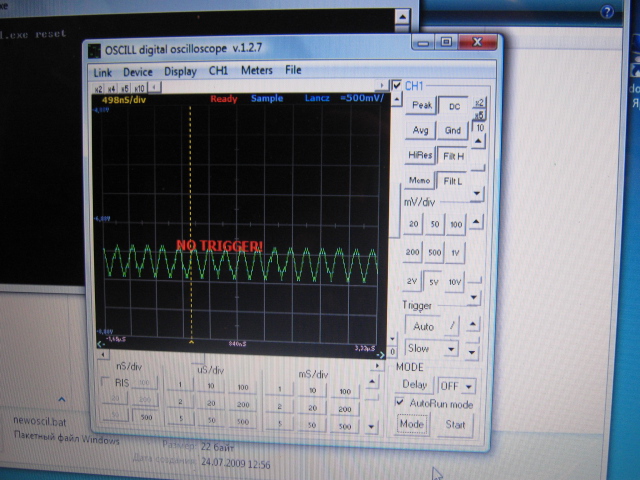Lower trigger level with down arrow
This screenshot has height=480, width=640.
pos(471,352)
